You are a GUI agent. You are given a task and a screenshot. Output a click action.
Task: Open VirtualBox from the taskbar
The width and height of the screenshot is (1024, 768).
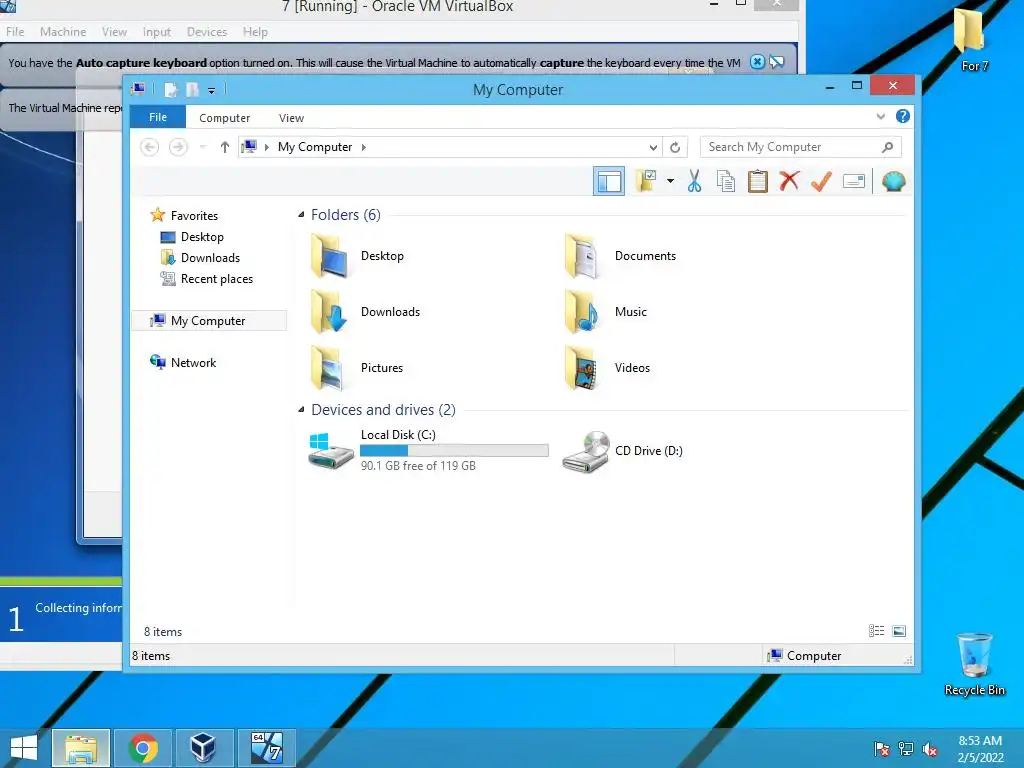204,748
